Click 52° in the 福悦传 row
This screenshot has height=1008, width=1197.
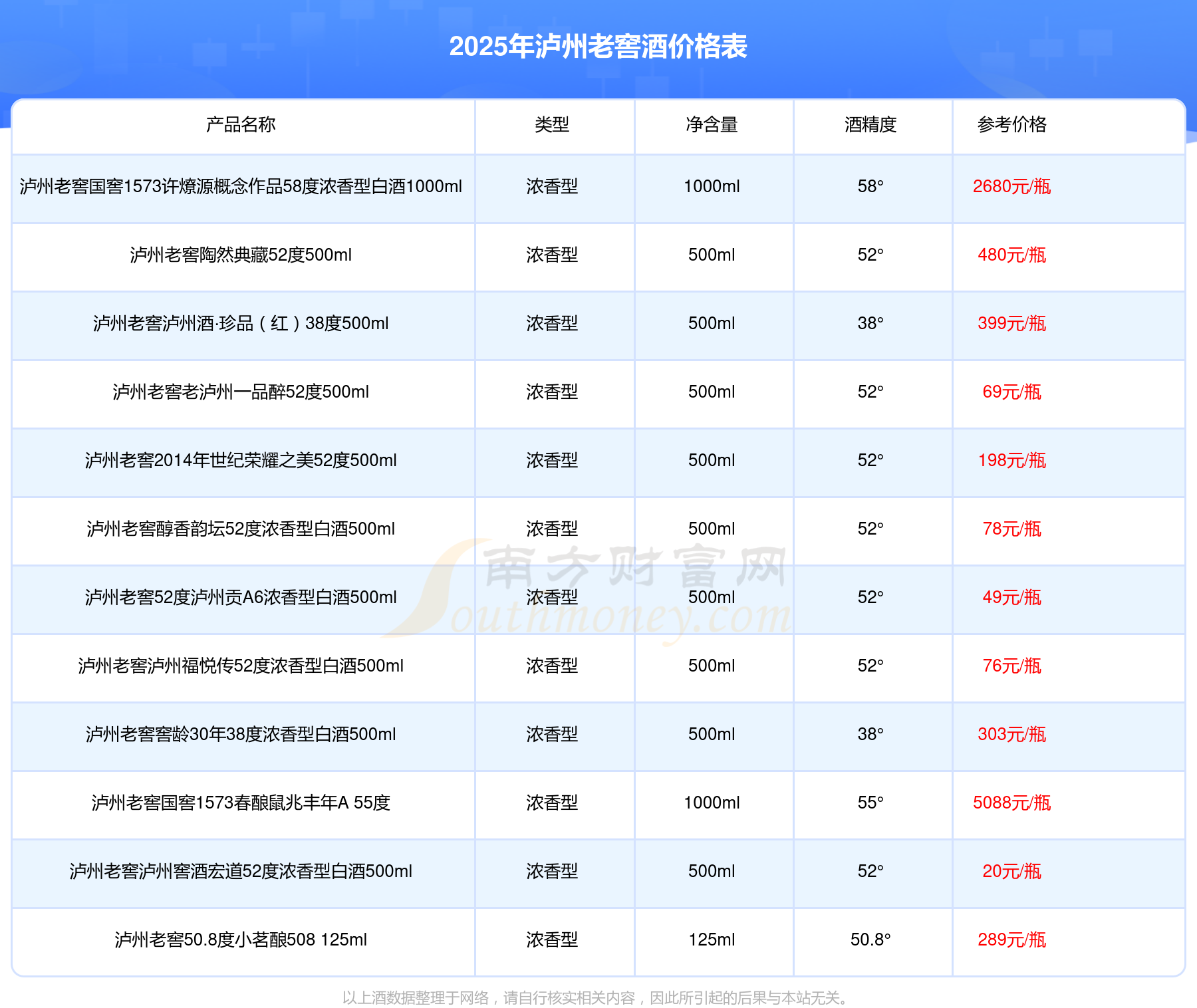pos(870,666)
